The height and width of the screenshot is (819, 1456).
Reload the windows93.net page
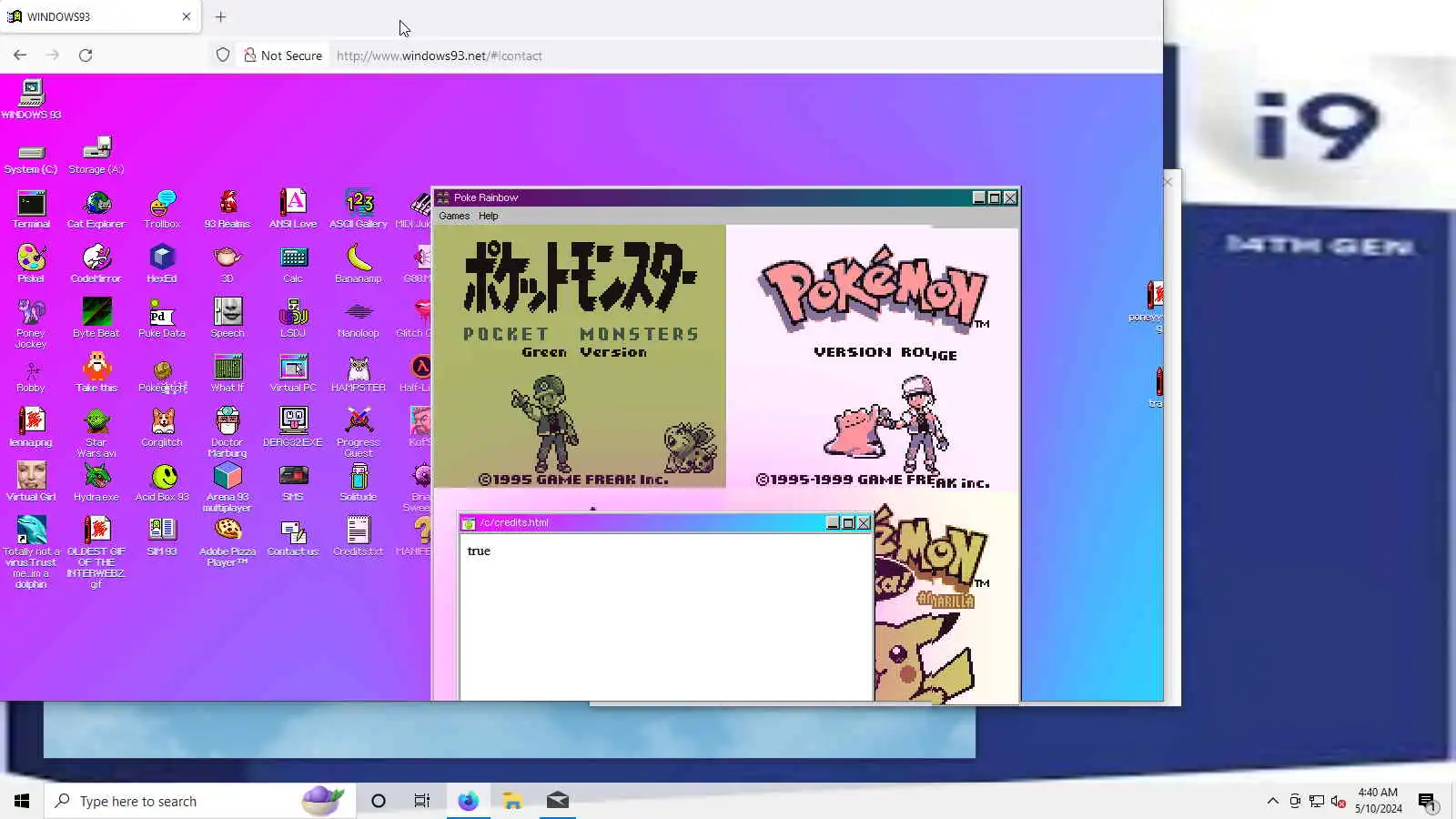pos(86,56)
